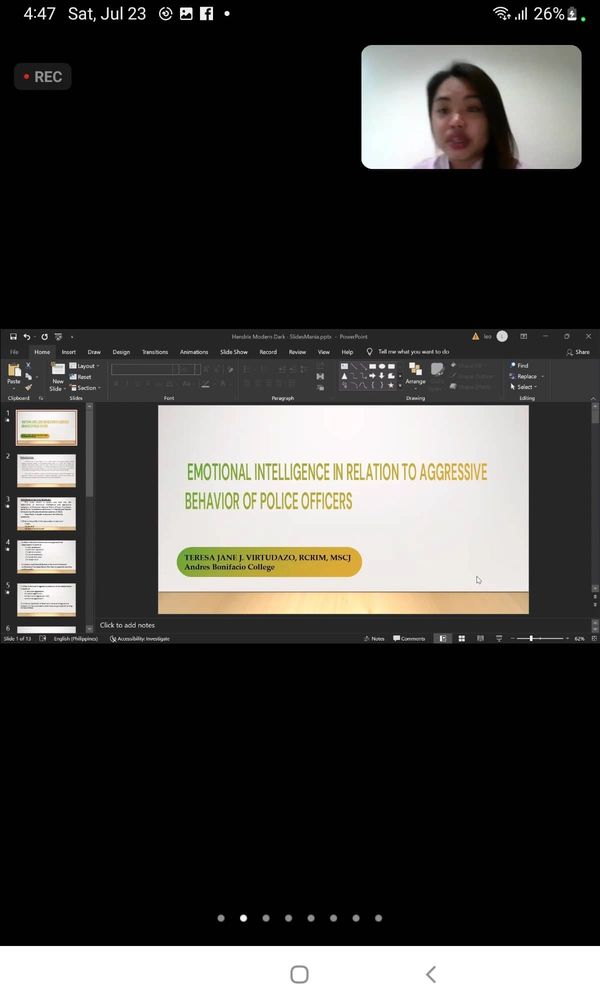Click the Share icon button

(x=578, y=352)
